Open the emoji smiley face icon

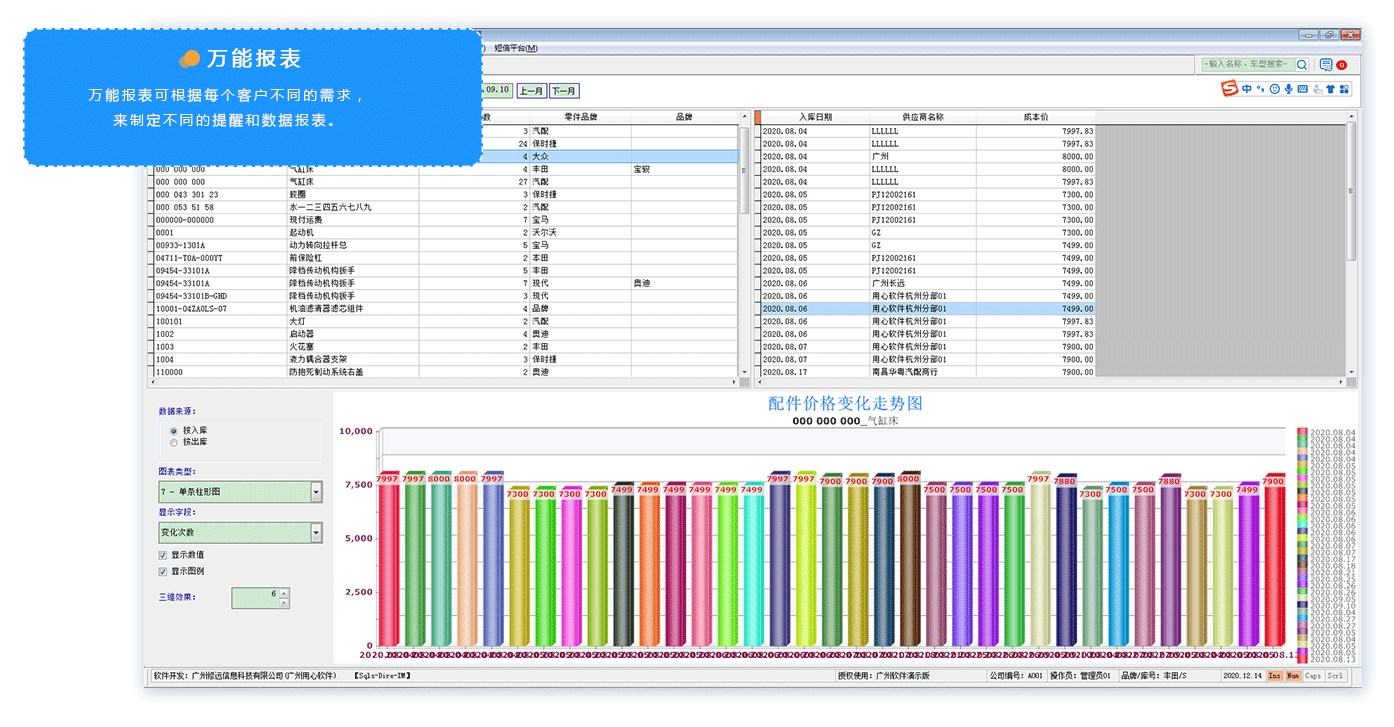click(x=1274, y=89)
